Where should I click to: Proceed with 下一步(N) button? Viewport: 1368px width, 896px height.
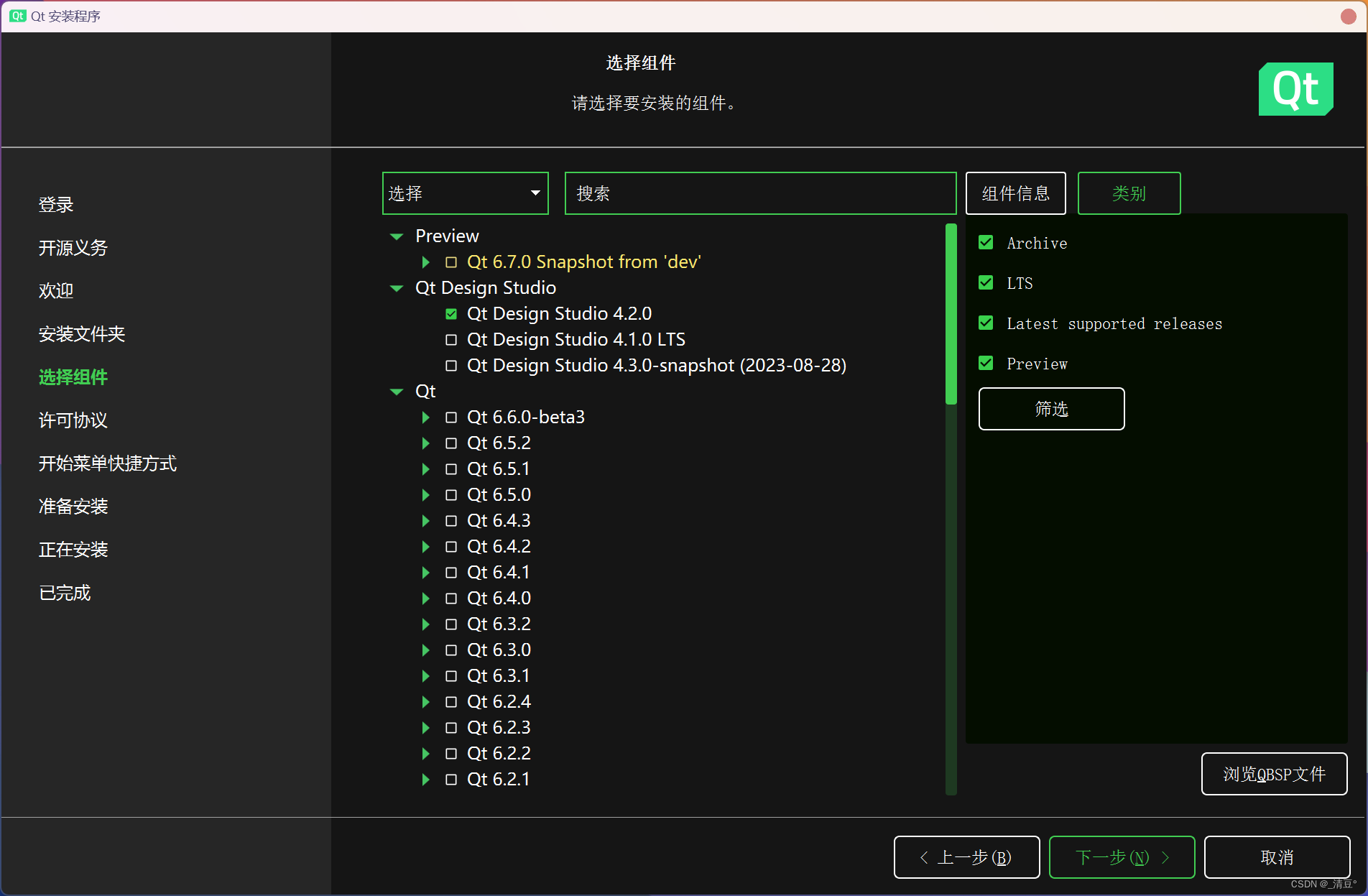click(1122, 857)
